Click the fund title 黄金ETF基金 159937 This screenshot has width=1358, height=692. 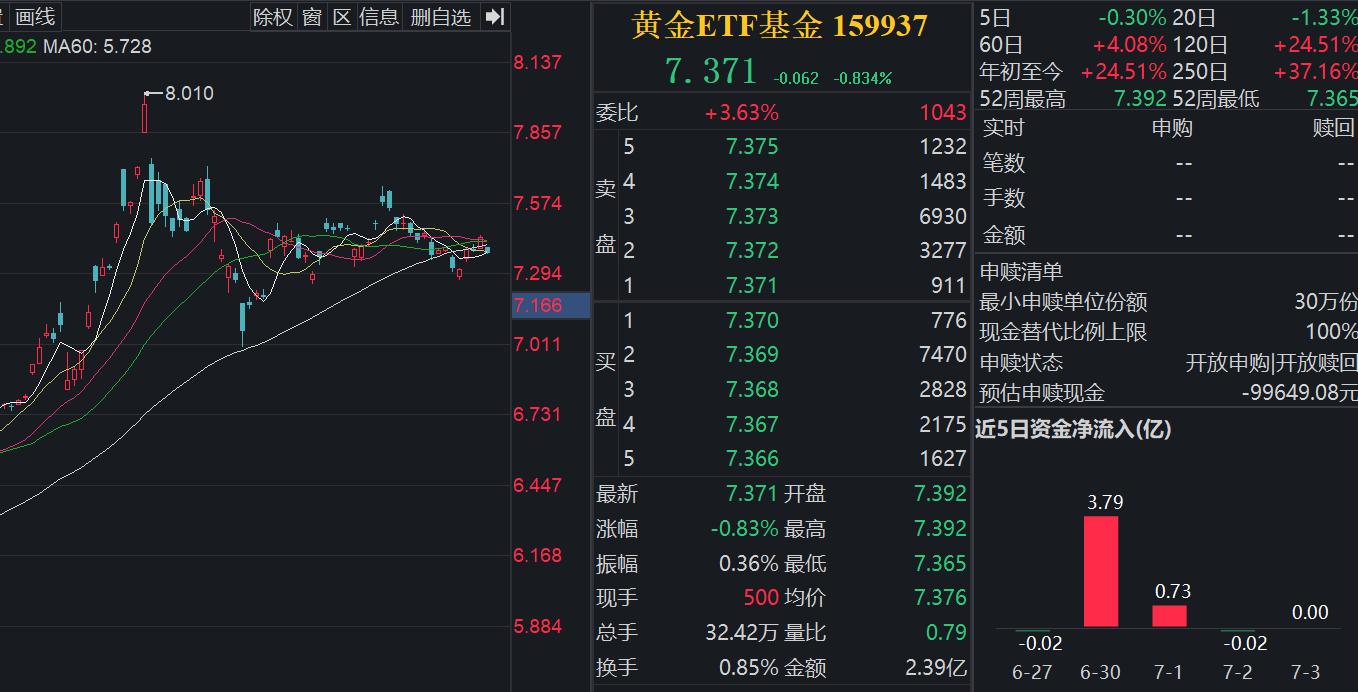tap(777, 26)
